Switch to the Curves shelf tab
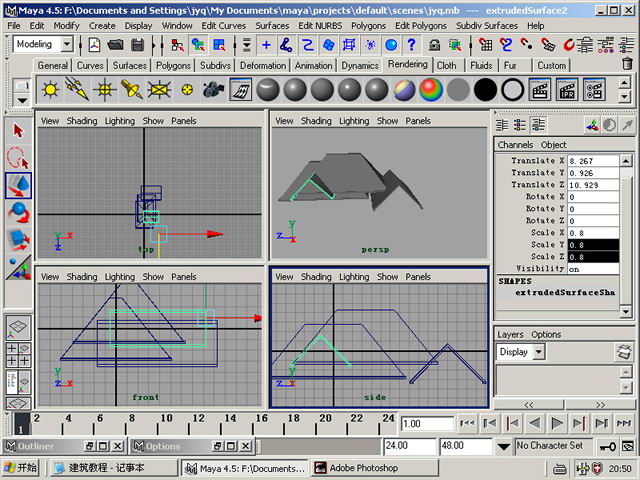 (90, 66)
